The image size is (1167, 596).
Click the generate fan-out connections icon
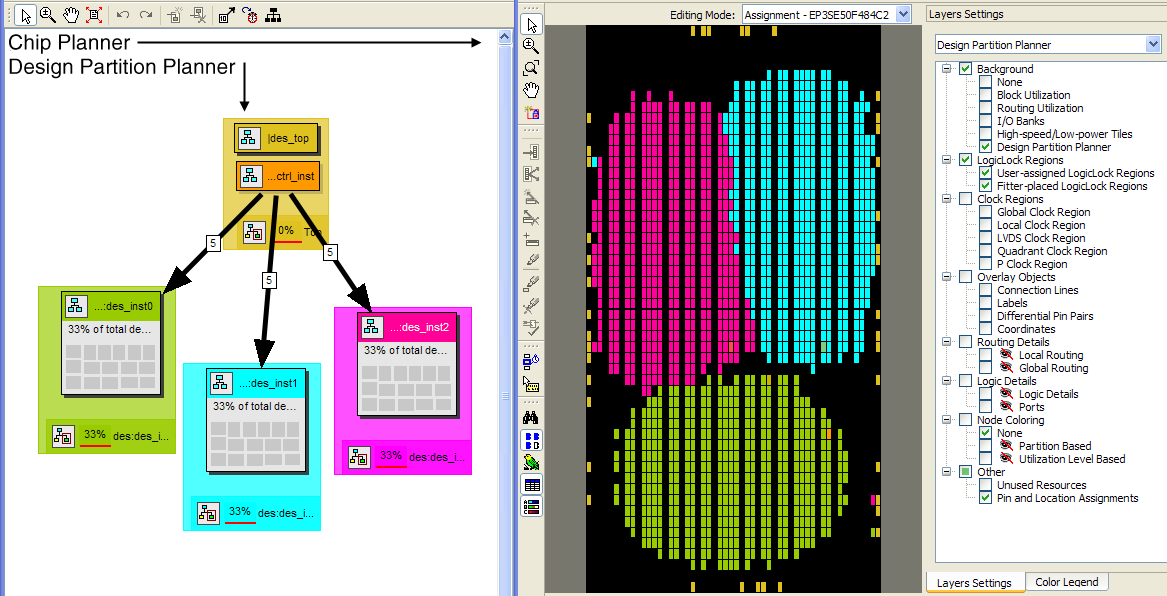[x=531, y=175]
